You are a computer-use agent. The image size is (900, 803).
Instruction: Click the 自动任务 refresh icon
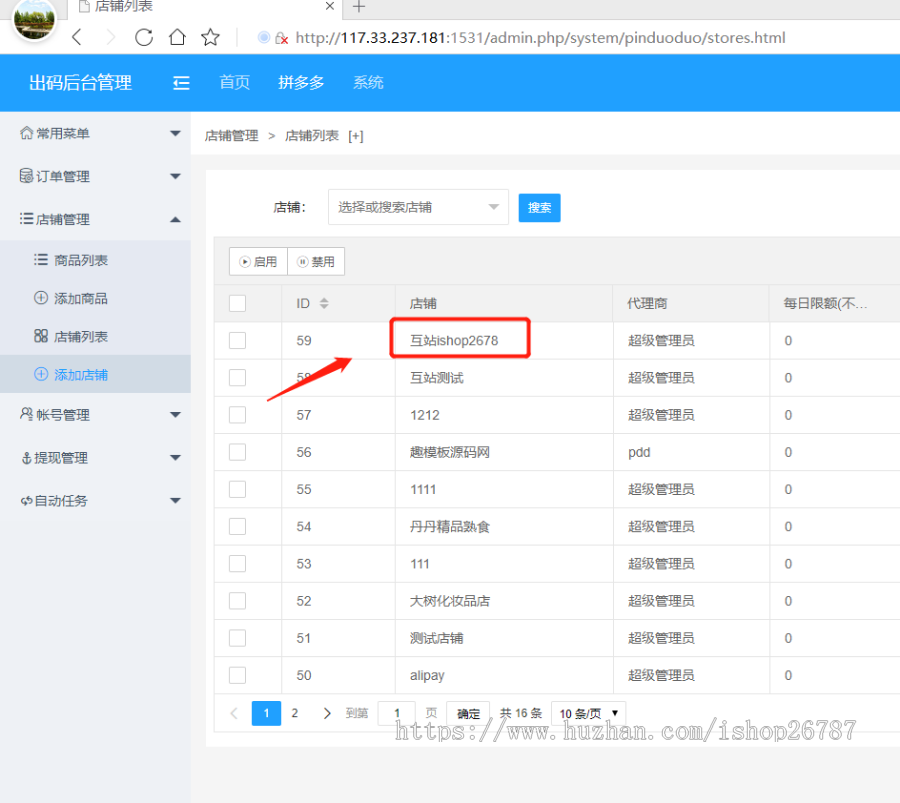(x=25, y=500)
